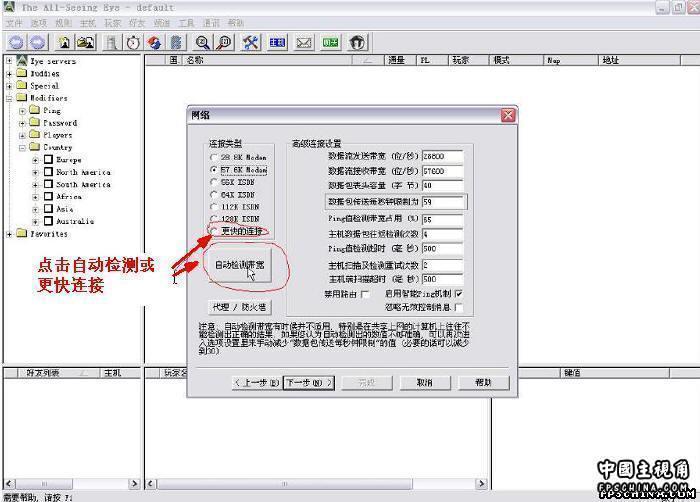The width and height of the screenshot is (700, 502).
Task: Expand the Eye servers tree node
Action: [9, 61]
